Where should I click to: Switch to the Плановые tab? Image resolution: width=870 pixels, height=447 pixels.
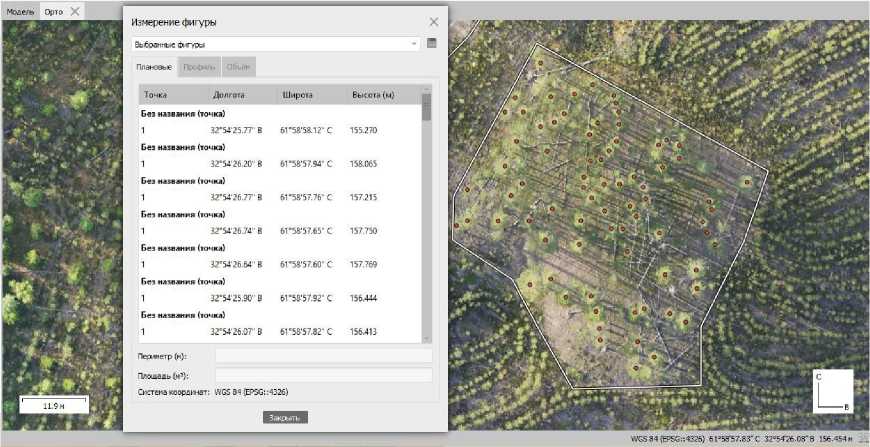pos(154,67)
